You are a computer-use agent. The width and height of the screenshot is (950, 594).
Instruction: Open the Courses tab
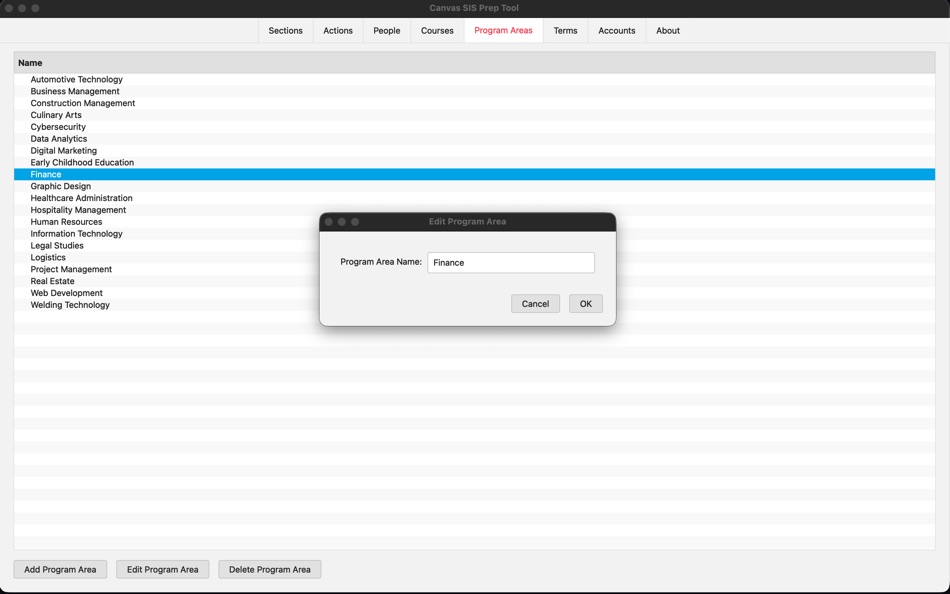click(x=436, y=31)
